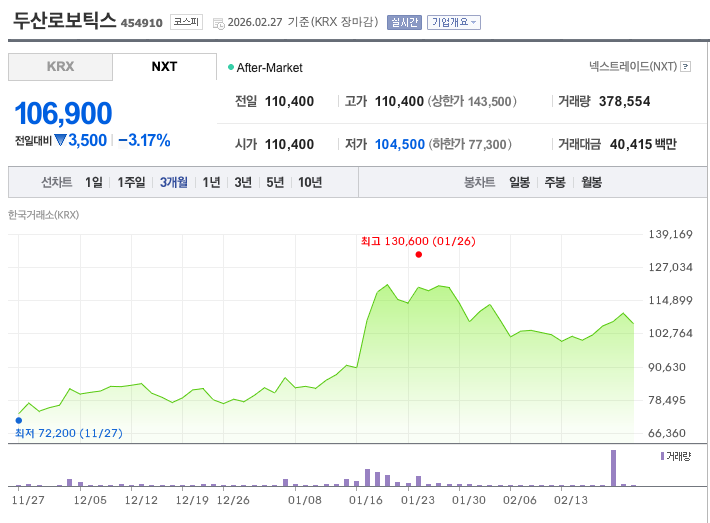This screenshot has width=710, height=523.
Task: Click the NXT help question-mark icon
Action: point(686,67)
